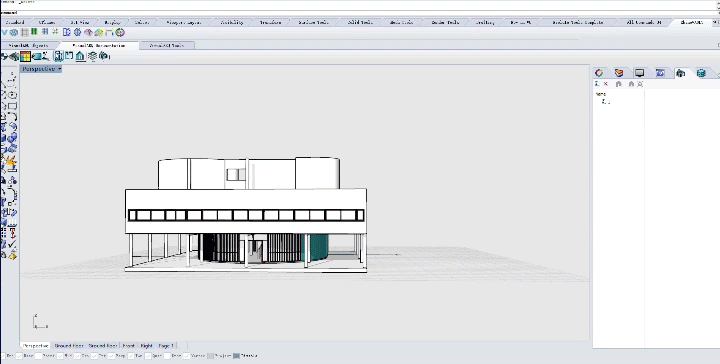Switch to the Right viewport tab

(146, 346)
